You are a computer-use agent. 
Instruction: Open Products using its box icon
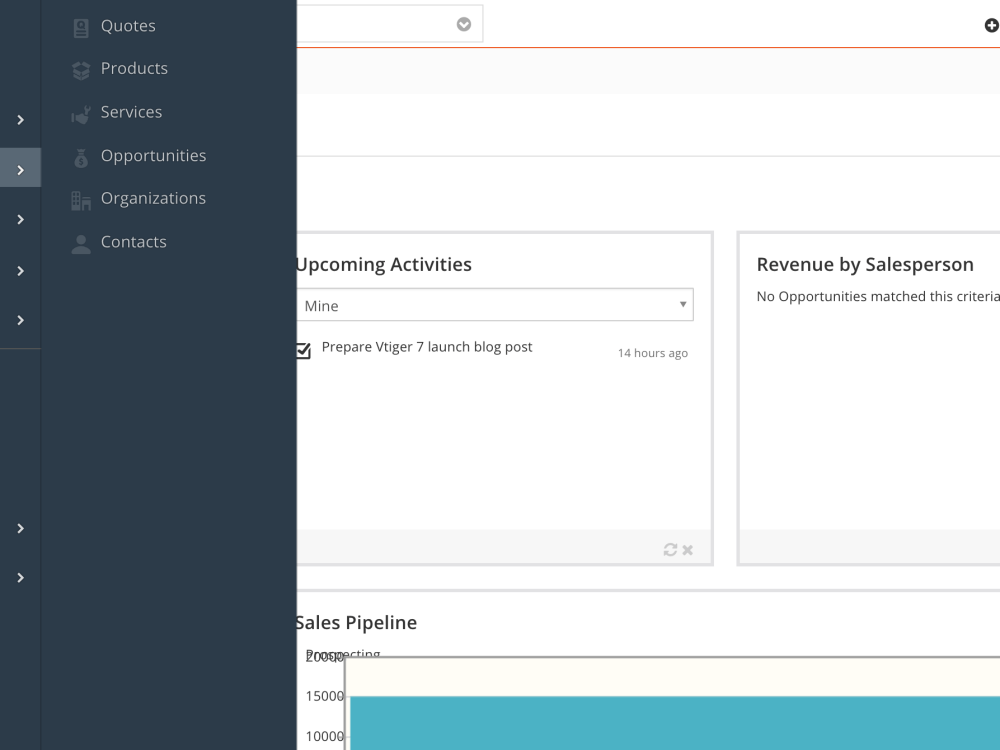coord(80,69)
